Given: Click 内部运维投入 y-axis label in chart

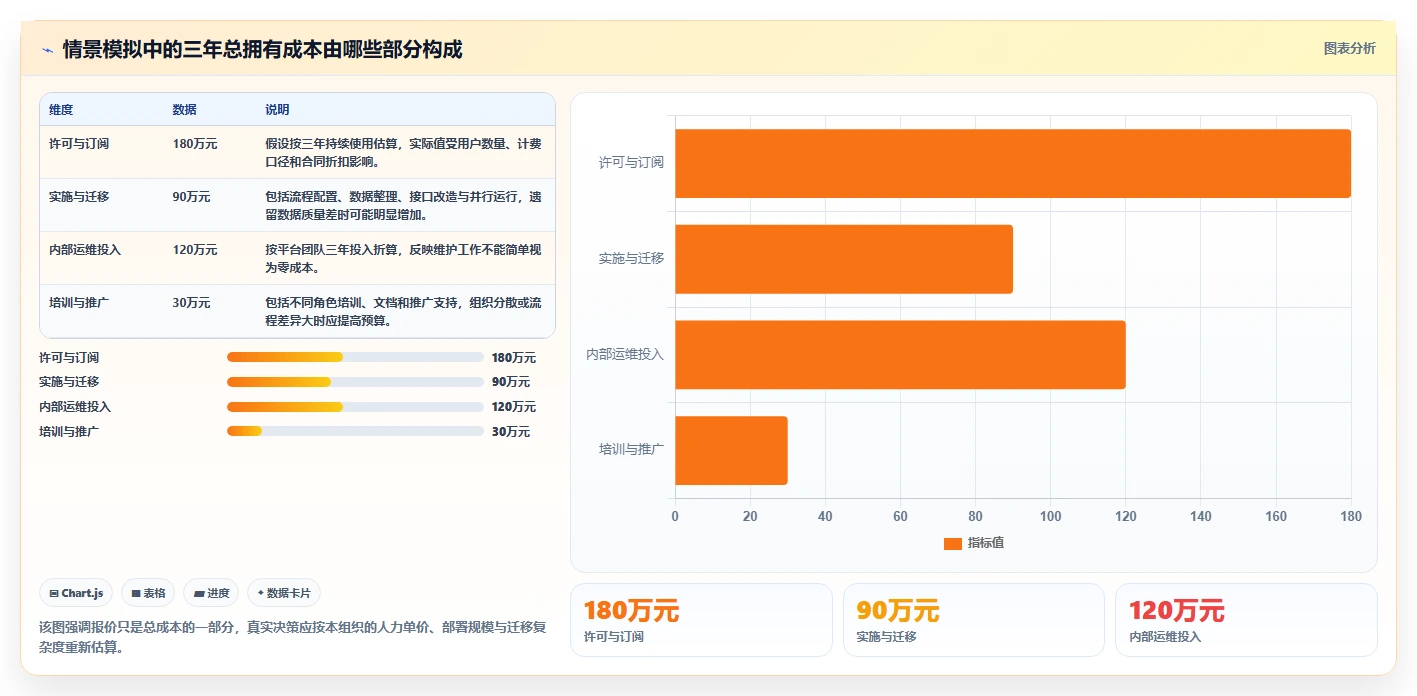Looking at the screenshot, I should (625, 355).
